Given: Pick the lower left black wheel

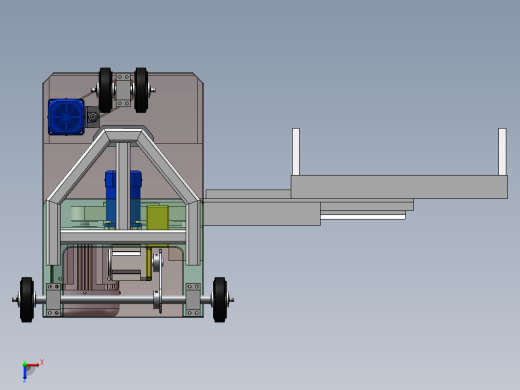Looking at the screenshot, I should 27,299.
